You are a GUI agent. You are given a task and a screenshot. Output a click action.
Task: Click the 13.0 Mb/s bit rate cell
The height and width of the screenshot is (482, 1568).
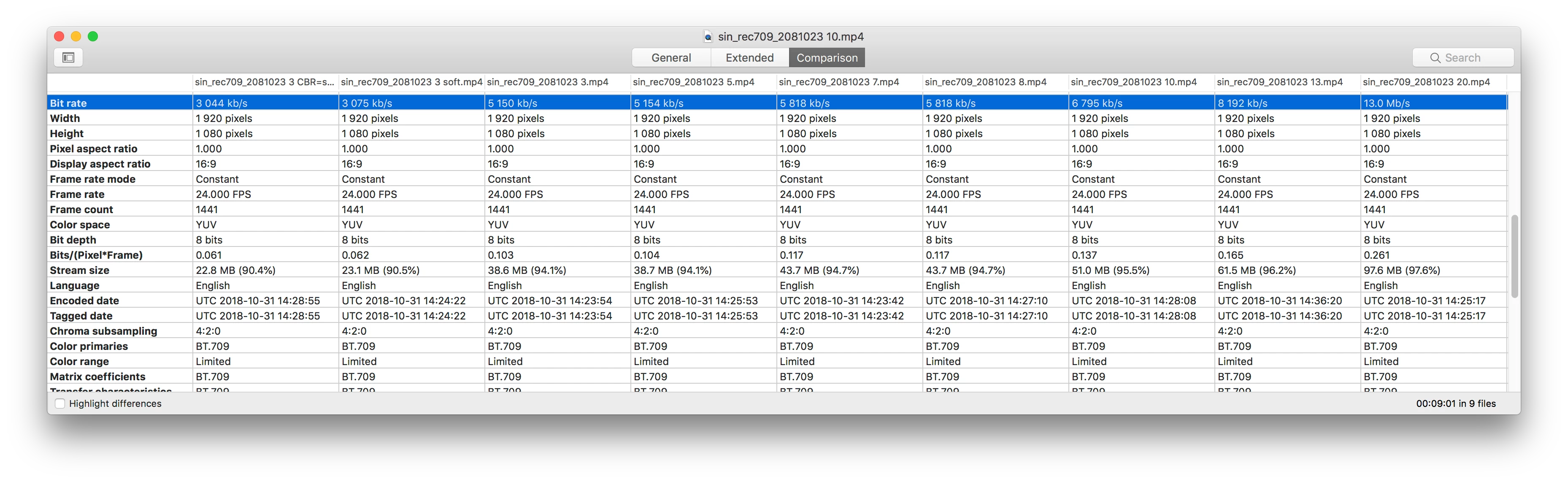(1387, 103)
